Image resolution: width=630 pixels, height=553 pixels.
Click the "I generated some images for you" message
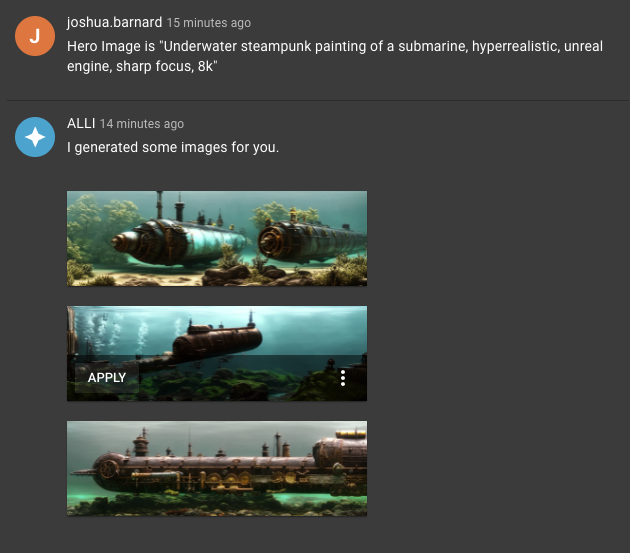(173, 147)
